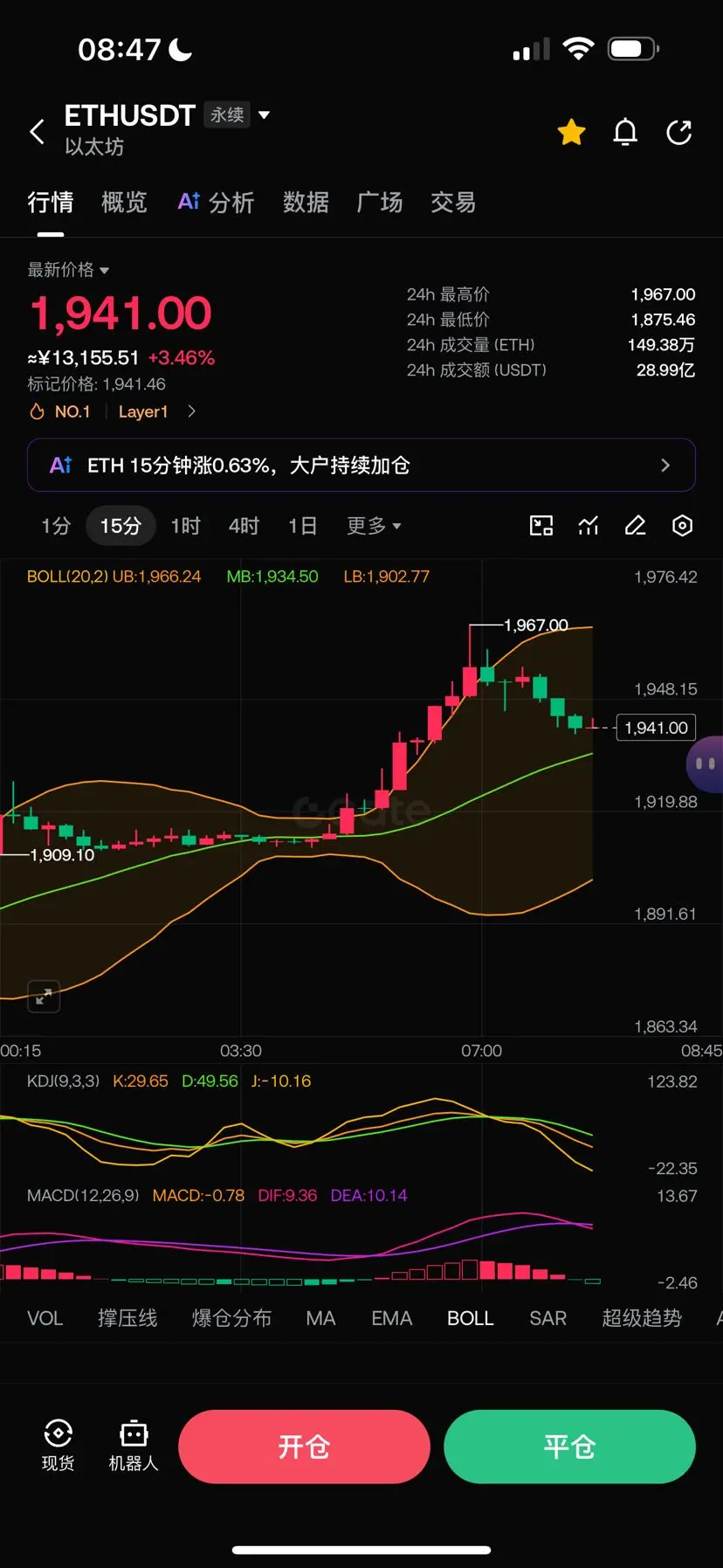Expand chart to fullscreen icon

coord(44,996)
